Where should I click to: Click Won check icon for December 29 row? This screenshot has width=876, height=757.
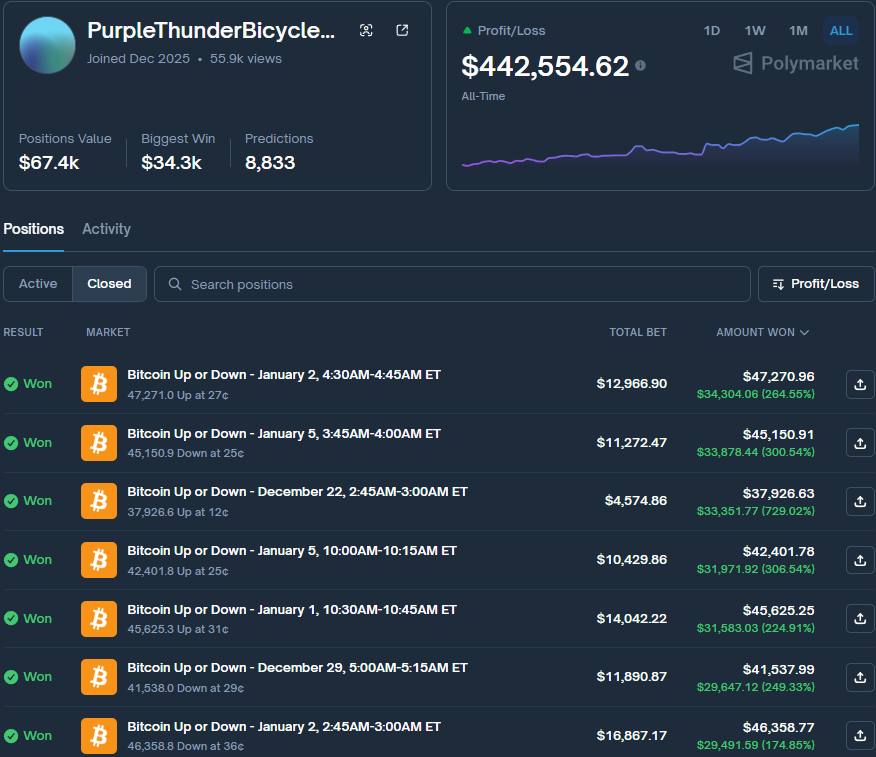[11, 677]
